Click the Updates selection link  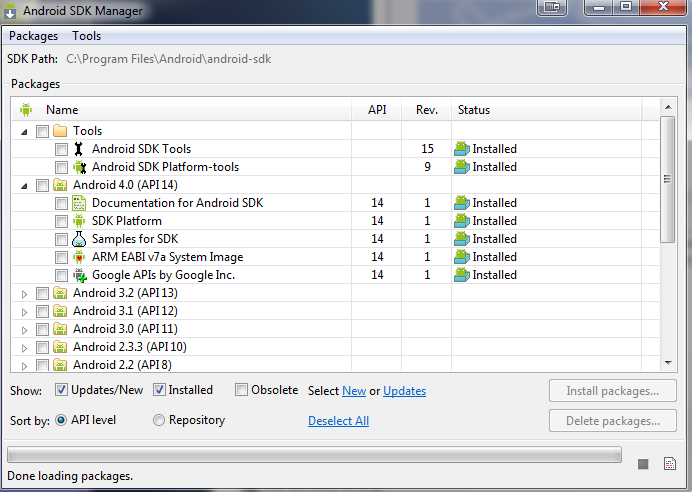404,391
